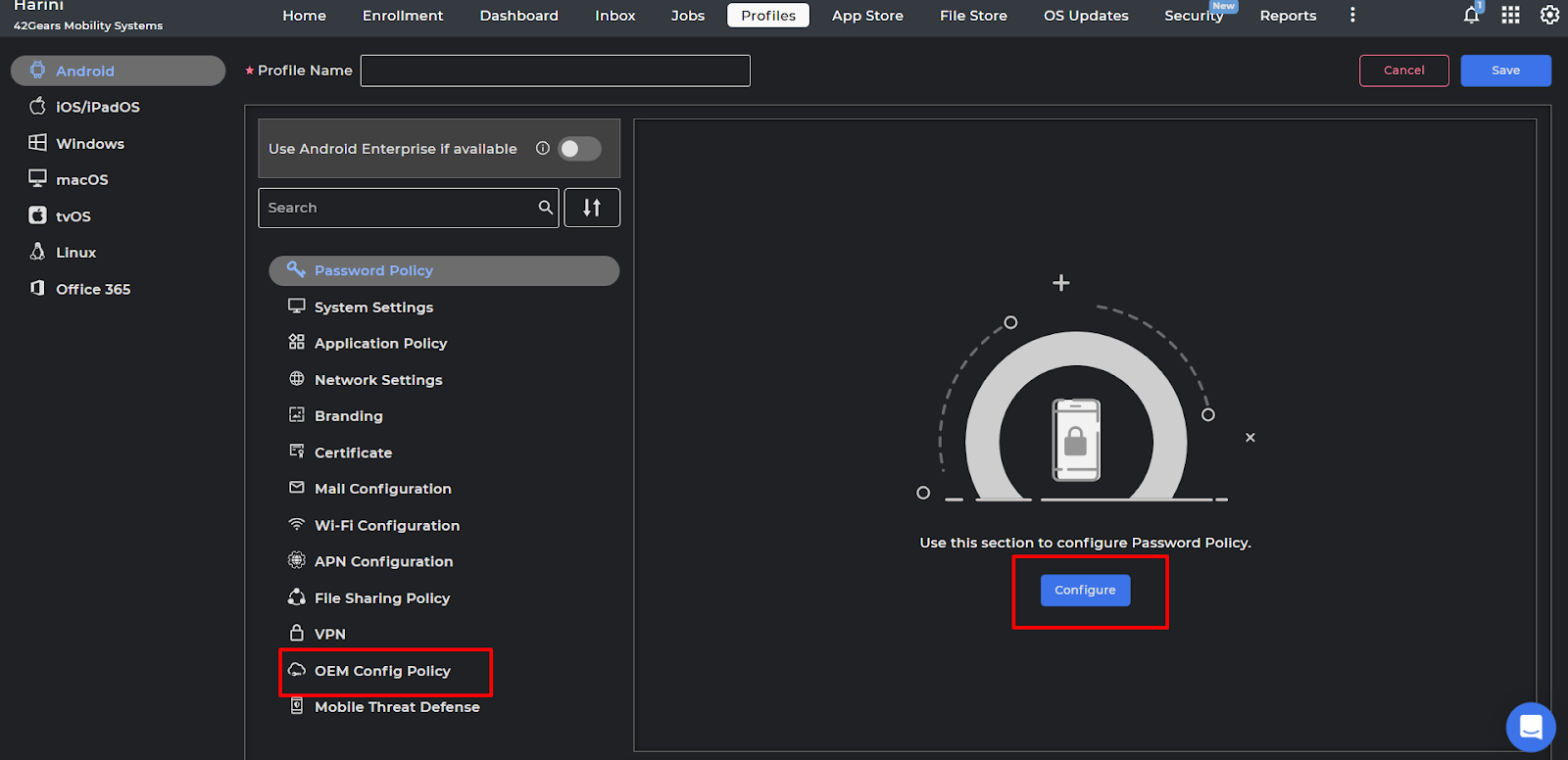Click the search magnifier icon
1568x760 pixels.
[x=546, y=208]
